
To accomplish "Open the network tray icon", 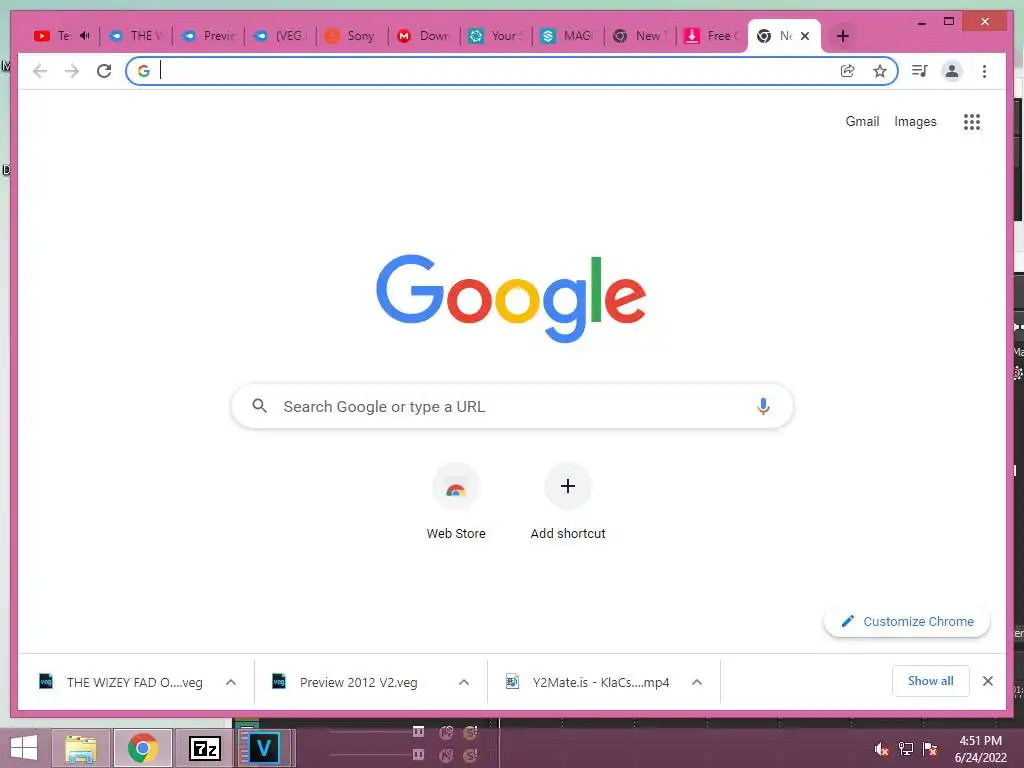I will tap(906, 749).
